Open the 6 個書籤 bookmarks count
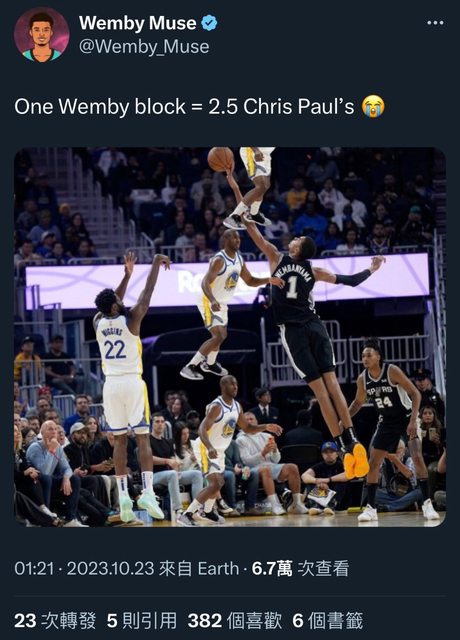The width and height of the screenshot is (460, 640). pos(328,620)
